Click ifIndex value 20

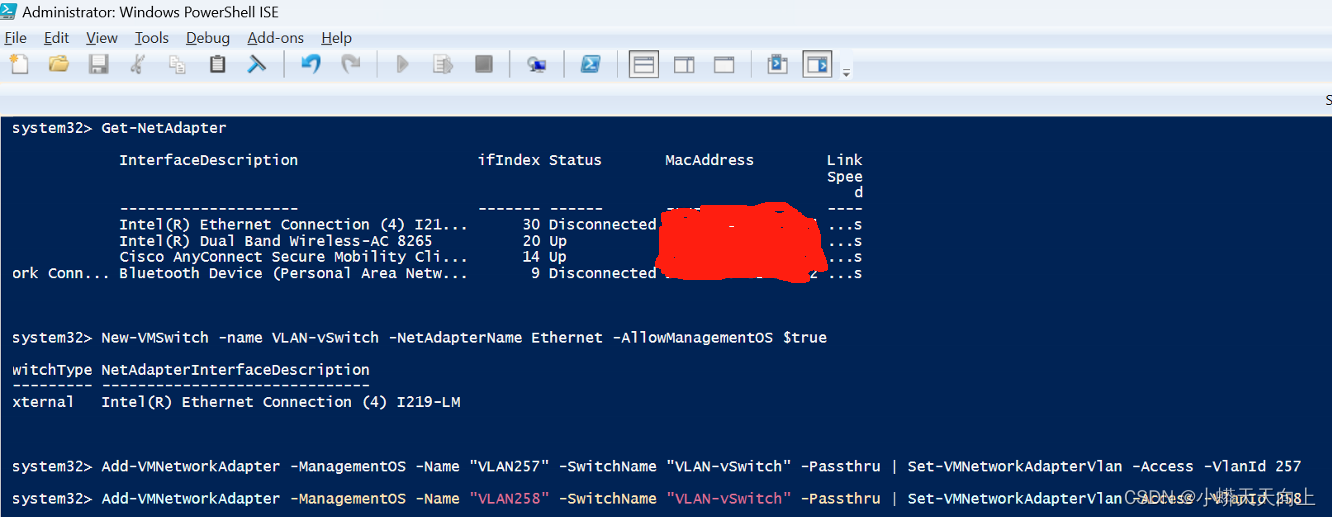[531, 241]
